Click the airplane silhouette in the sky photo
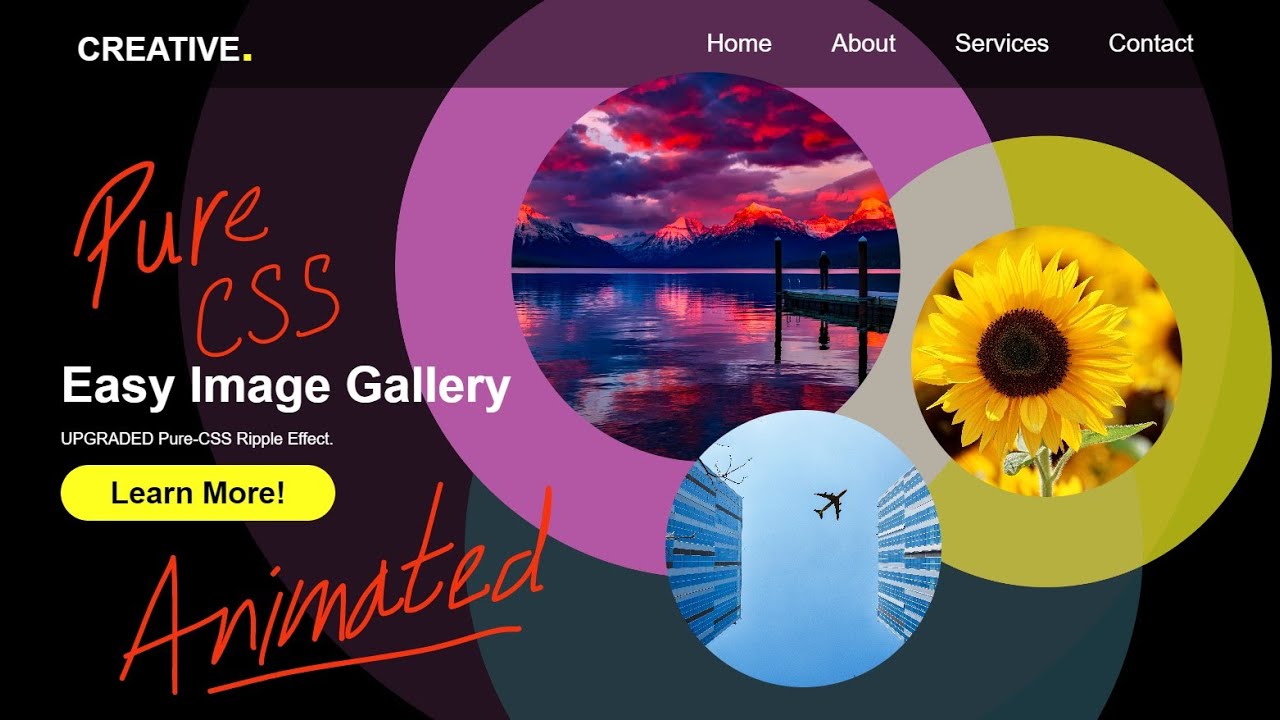This screenshot has width=1280, height=720. coord(830,503)
